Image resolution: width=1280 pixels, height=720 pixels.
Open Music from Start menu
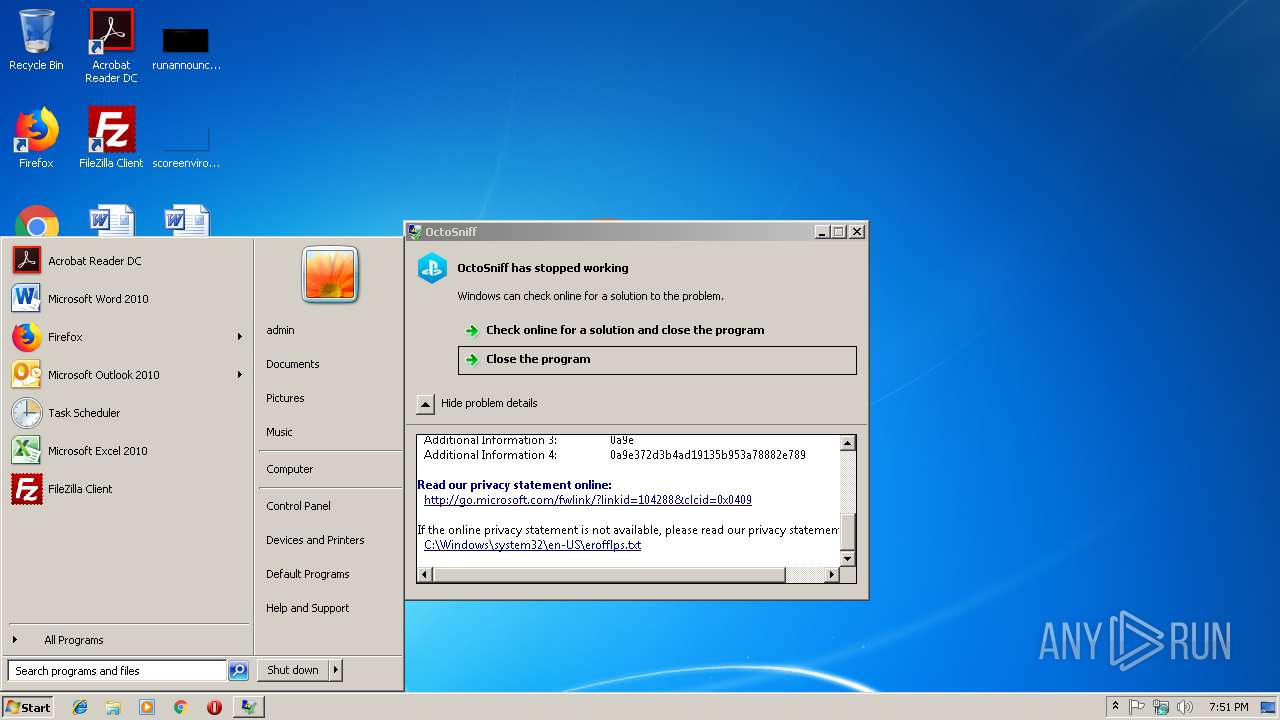[x=279, y=432]
